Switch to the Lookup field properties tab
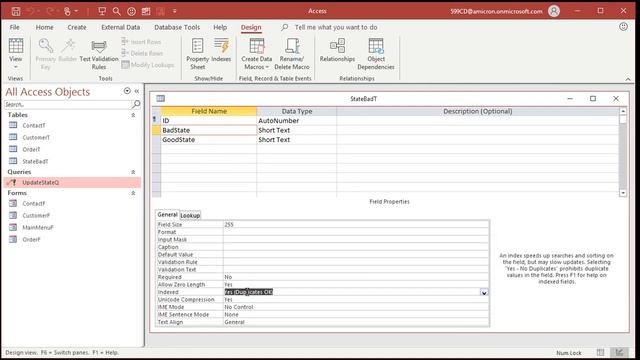The width and height of the screenshot is (640, 360). [x=190, y=215]
